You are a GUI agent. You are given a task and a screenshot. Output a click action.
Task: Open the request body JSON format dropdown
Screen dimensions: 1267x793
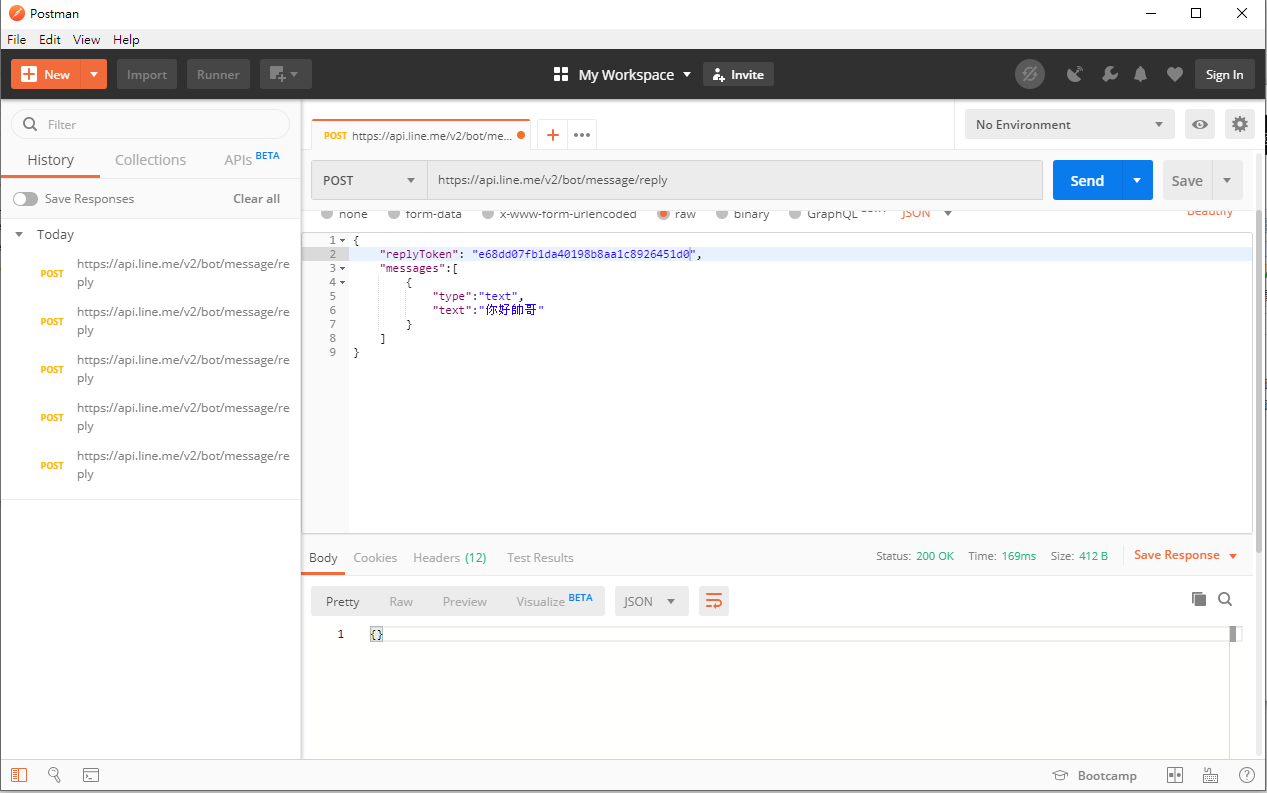point(927,213)
